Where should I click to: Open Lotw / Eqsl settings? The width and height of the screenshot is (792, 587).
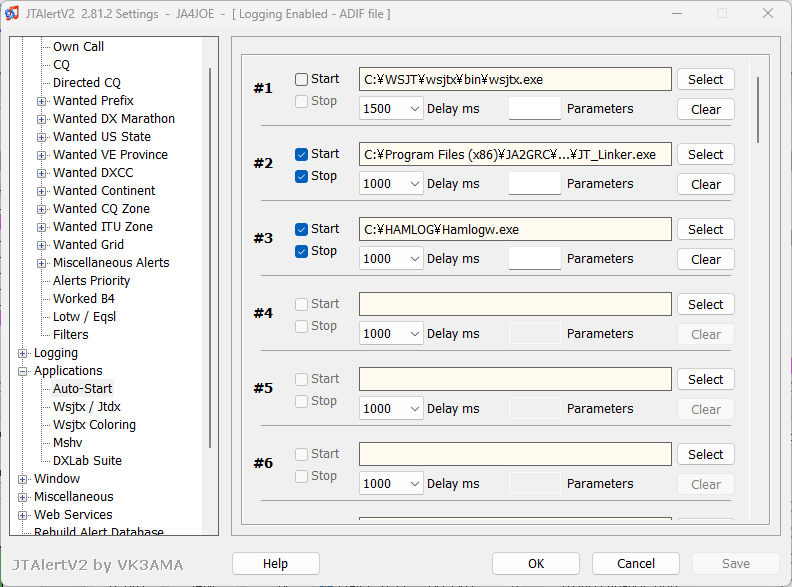tap(84, 317)
